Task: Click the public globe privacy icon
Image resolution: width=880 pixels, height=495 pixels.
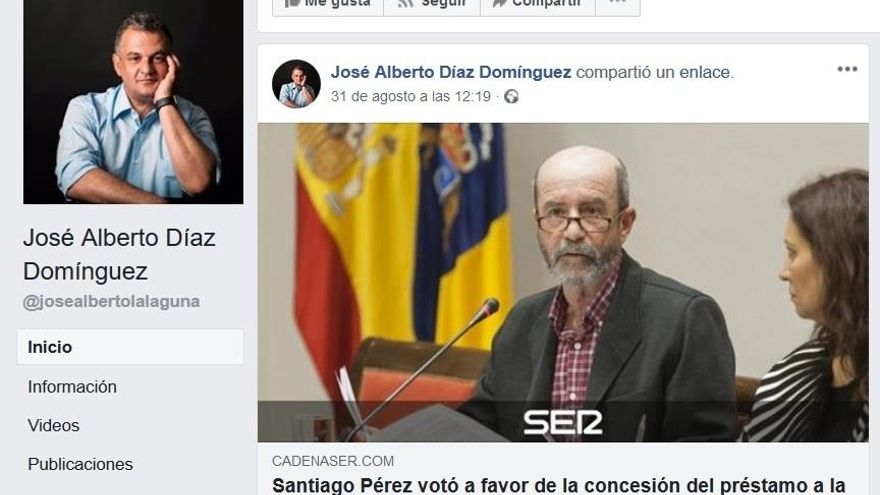Action: 511,97
